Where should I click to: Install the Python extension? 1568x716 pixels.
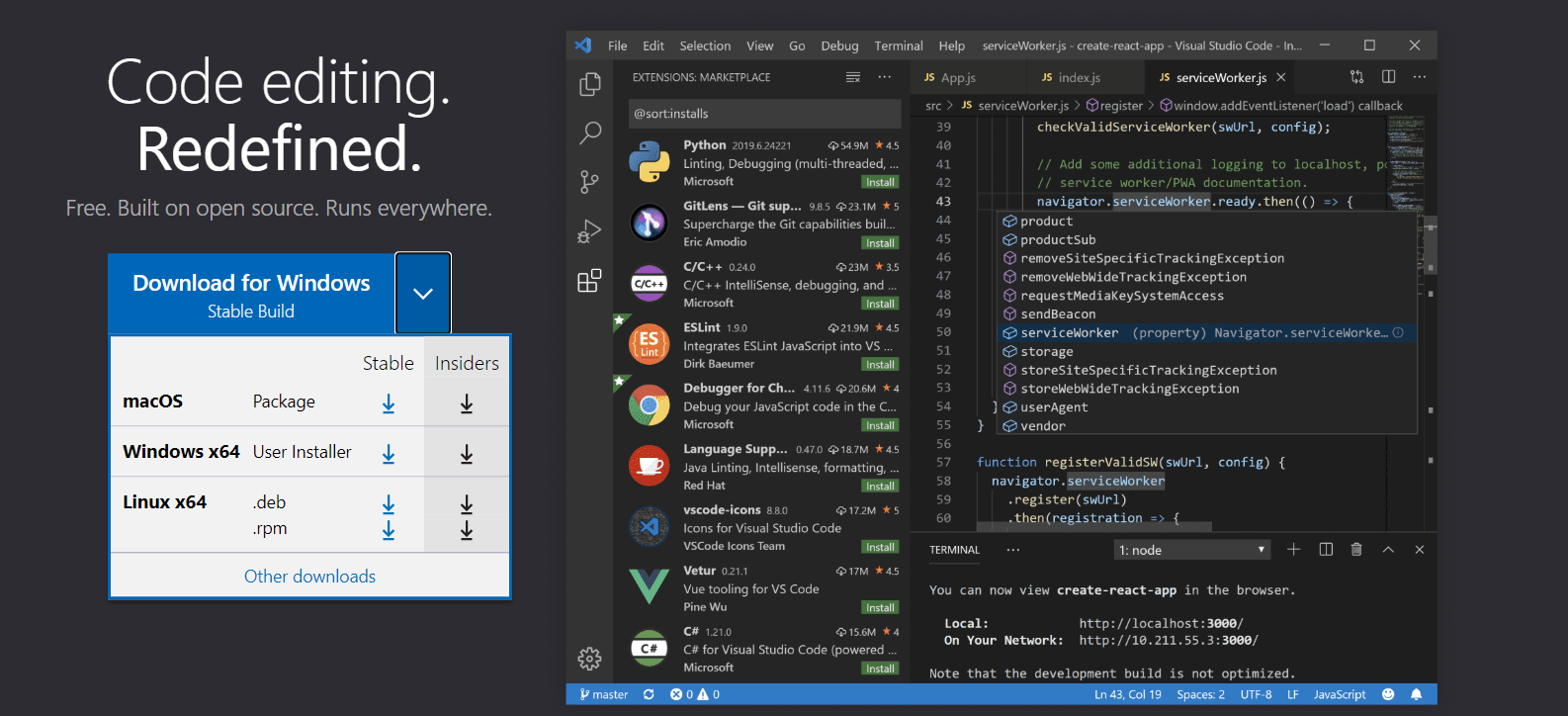coord(880,182)
